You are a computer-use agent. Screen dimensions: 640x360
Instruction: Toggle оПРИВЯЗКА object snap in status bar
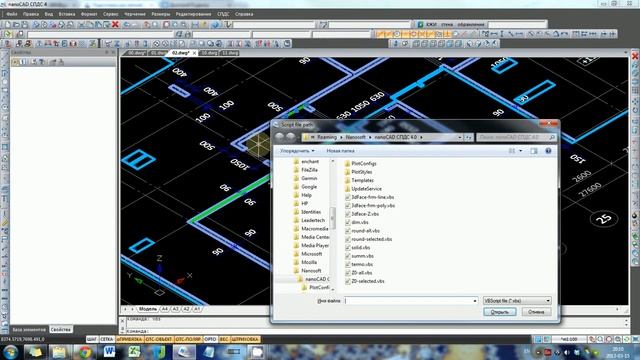pos(129,339)
